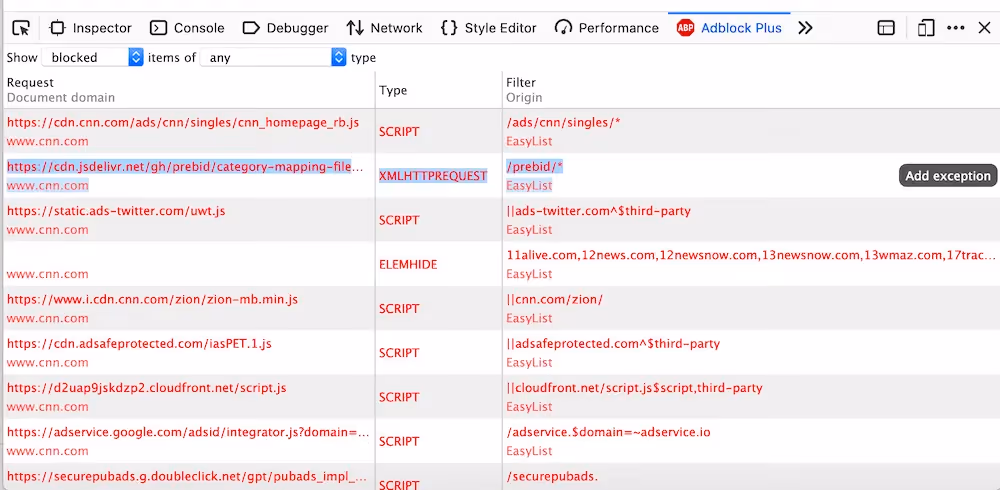Switch to the Performance tab

(x=607, y=28)
